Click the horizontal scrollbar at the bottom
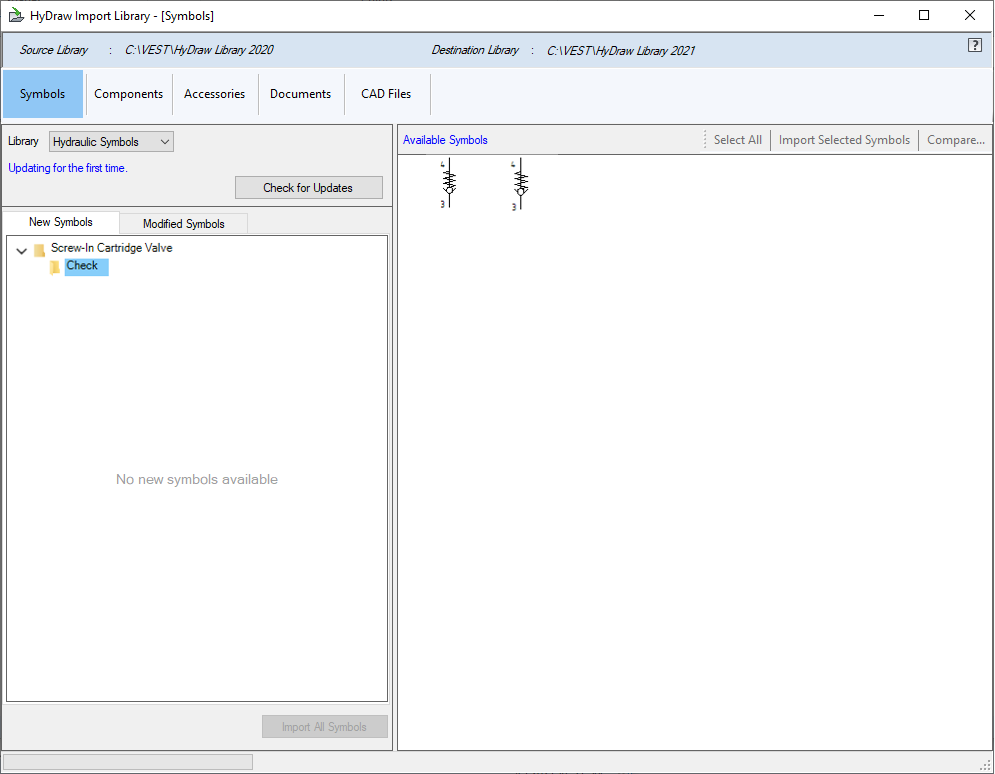The height and width of the screenshot is (774, 995). [127, 761]
